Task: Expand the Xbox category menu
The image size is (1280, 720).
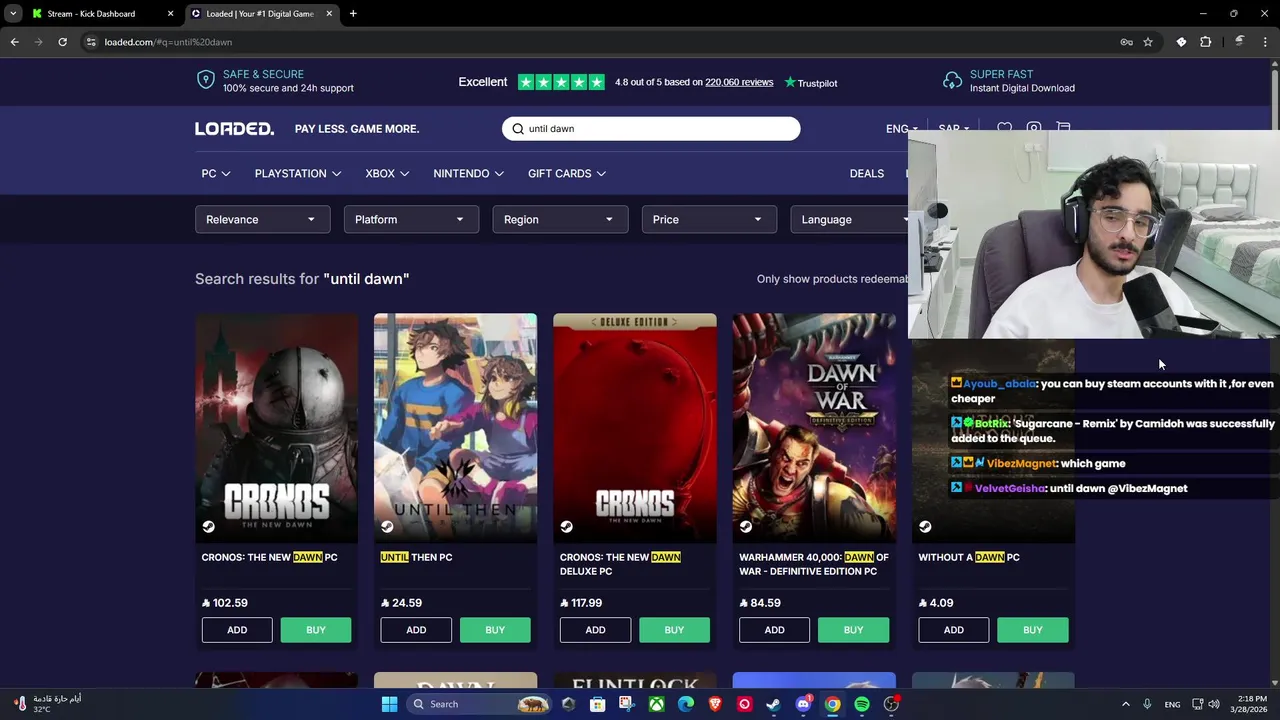Action: click(x=387, y=174)
